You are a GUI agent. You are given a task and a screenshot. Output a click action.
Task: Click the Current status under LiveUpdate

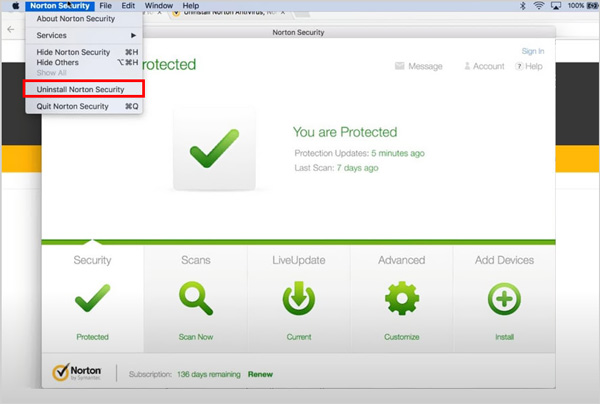pos(299,337)
